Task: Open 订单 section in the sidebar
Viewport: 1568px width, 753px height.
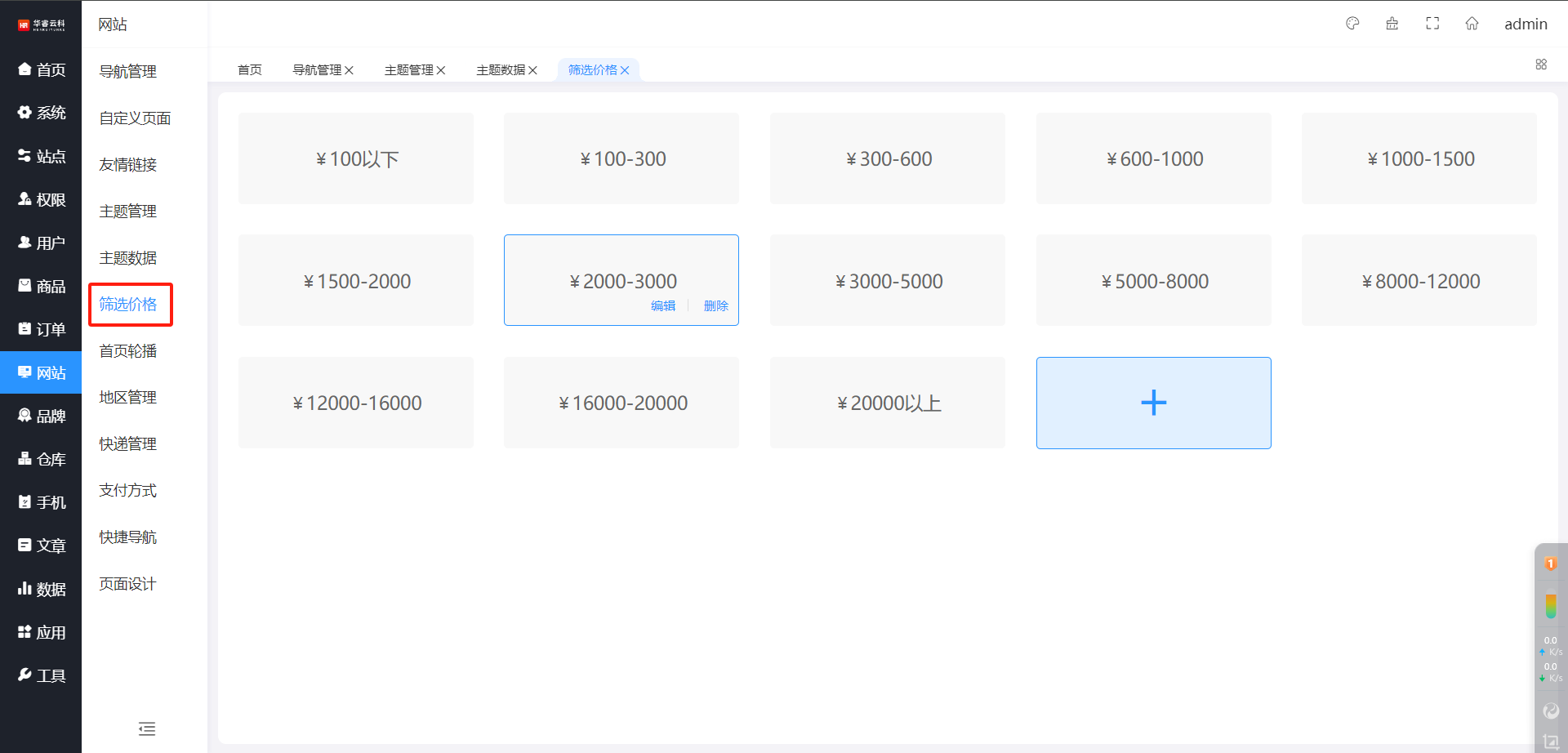Action: [x=42, y=329]
